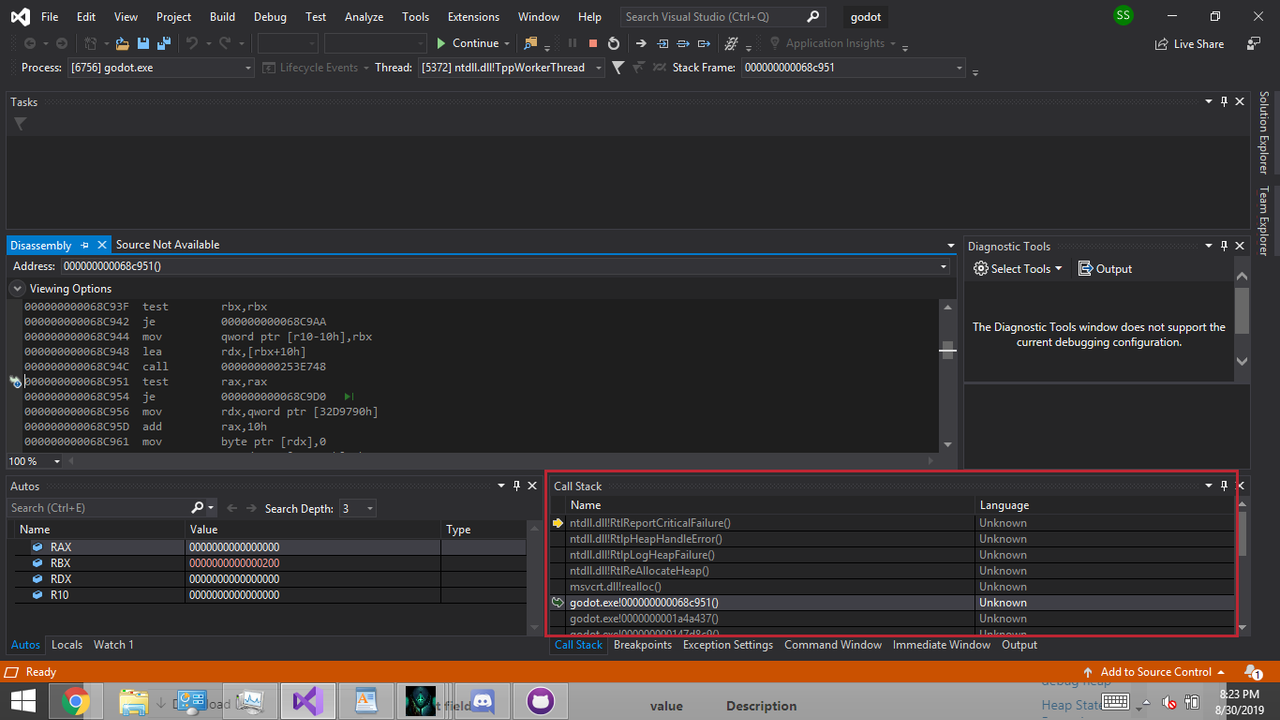
Task: Pin the Diagnostic Tools panel
Action: [x=1224, y=246]
